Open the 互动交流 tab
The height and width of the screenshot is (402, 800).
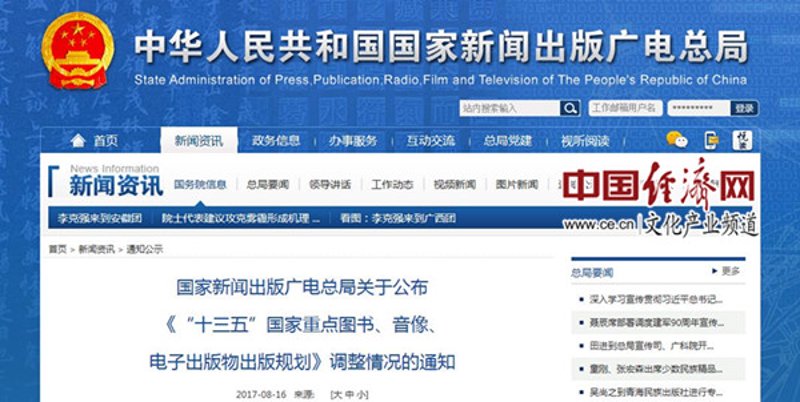click(431, 141)
